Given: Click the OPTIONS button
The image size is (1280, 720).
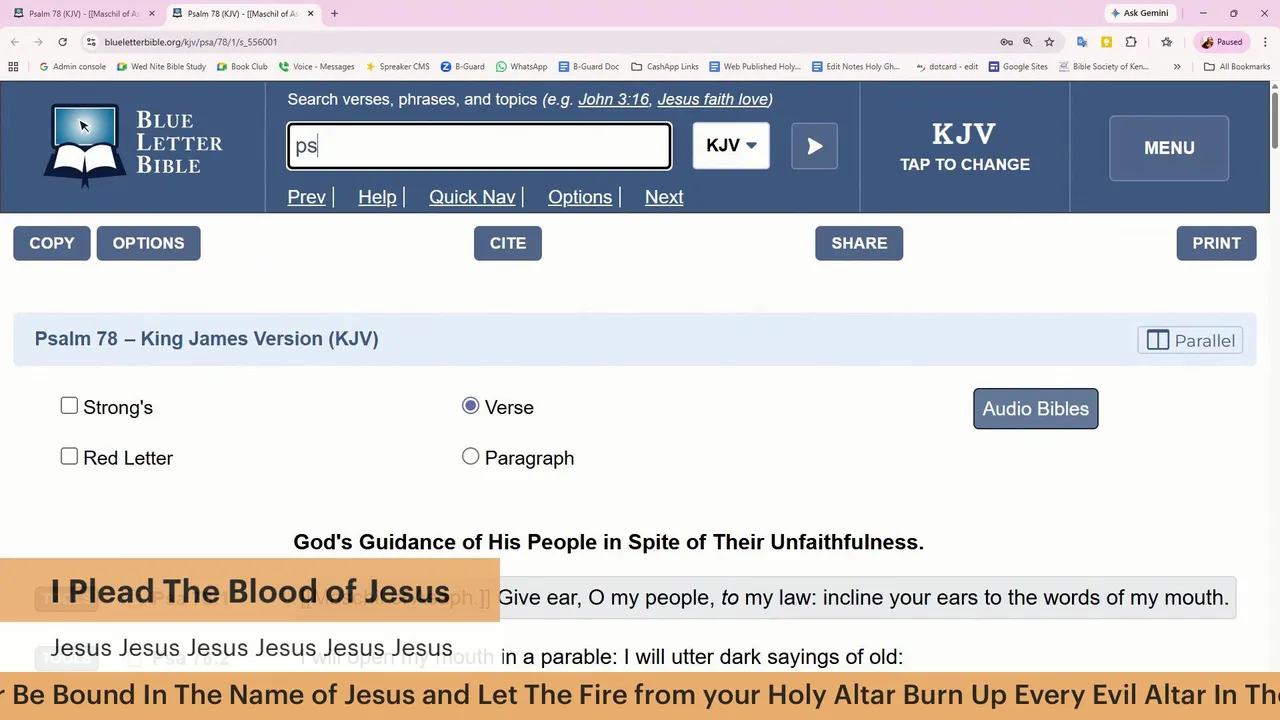Looking at the screenshot, I should pyautogui.click(x=148, y=243).
